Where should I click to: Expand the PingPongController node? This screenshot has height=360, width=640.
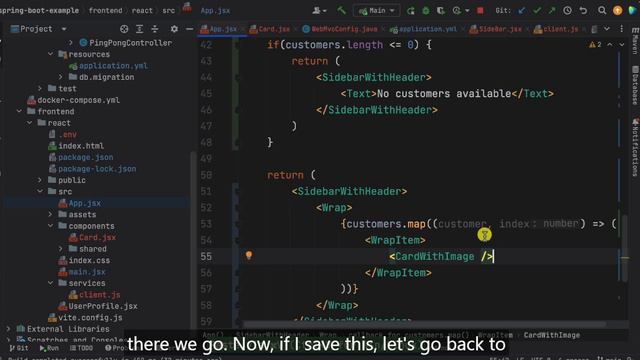click(x=71, y=42)
